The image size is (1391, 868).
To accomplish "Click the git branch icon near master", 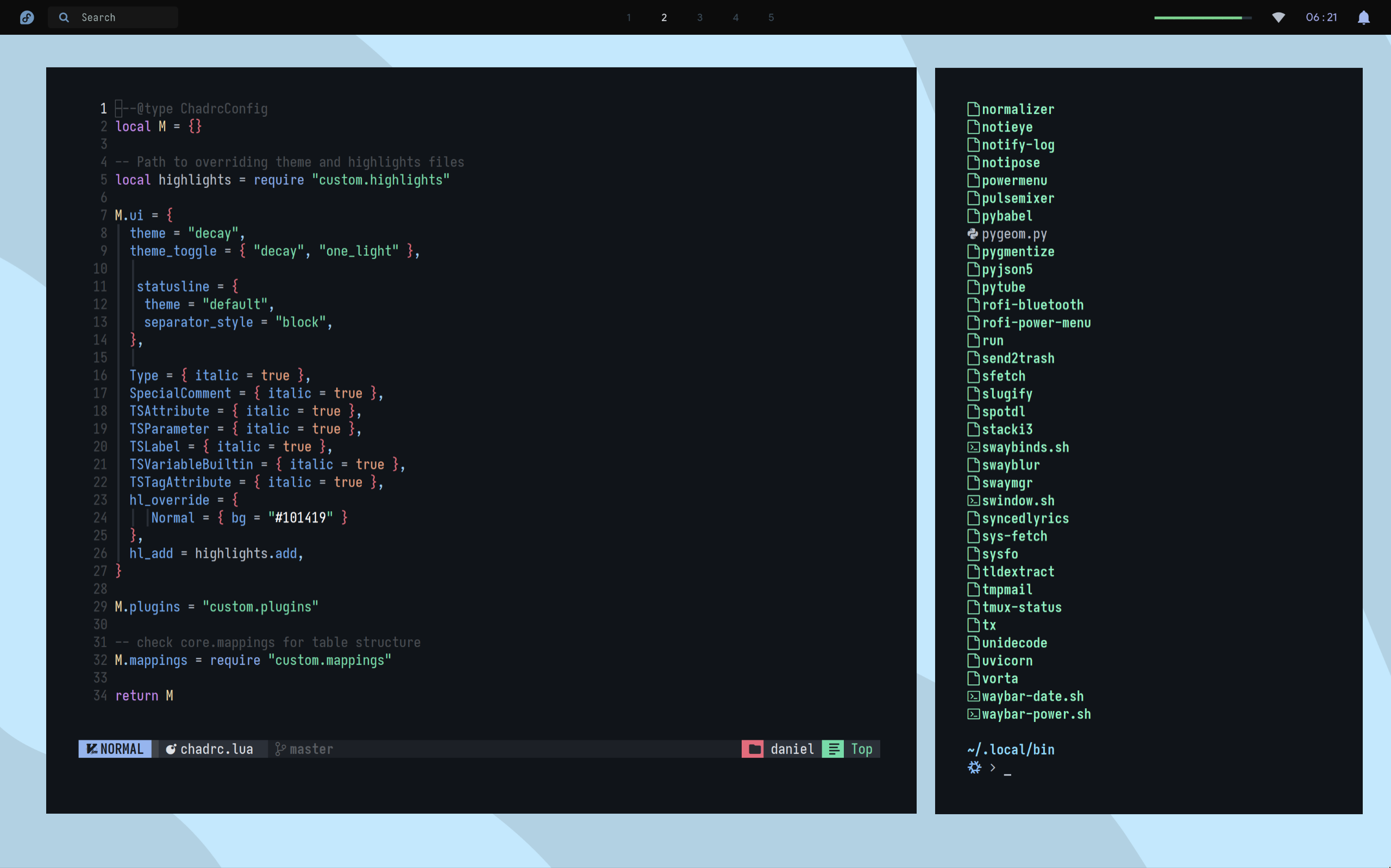I will click(x=280, y=749).
